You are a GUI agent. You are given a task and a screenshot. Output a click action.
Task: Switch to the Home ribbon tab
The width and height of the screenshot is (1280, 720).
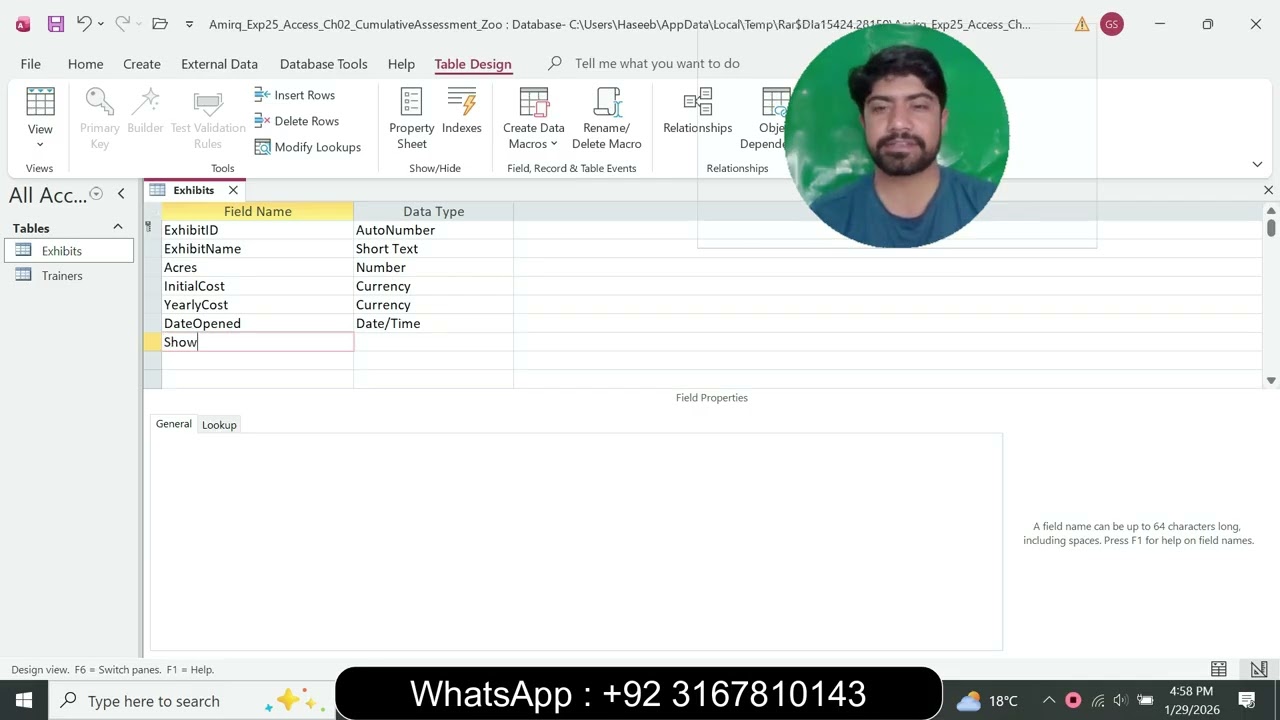click(86, 63)
